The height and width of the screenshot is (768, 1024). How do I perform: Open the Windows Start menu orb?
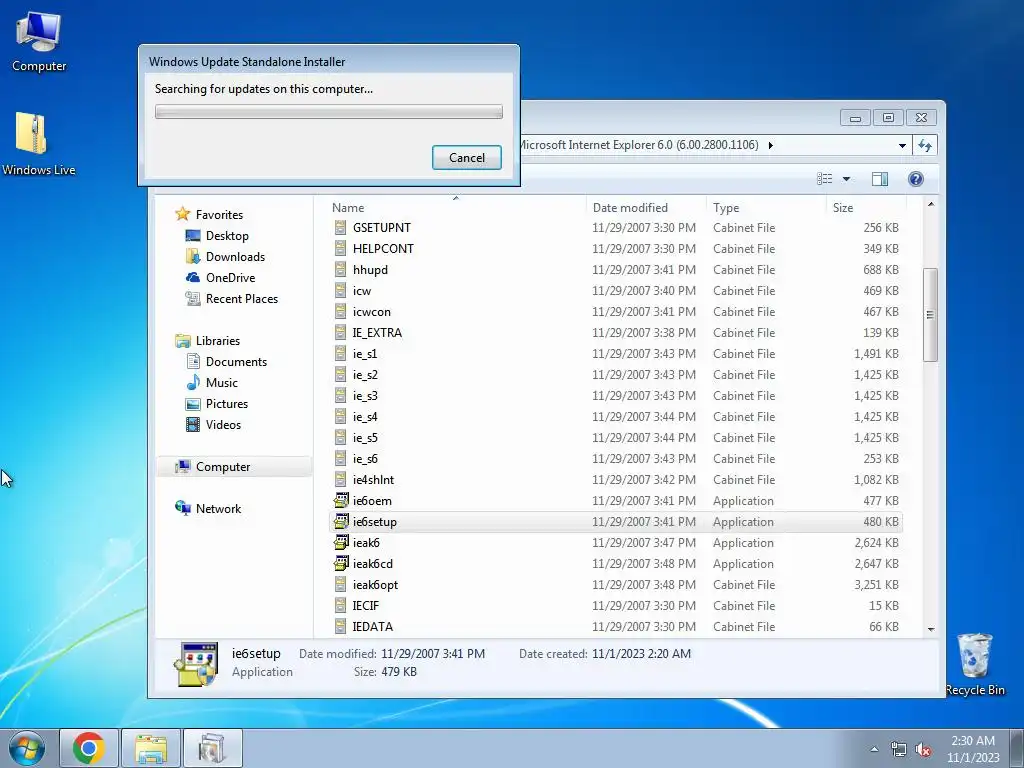click(x=27, y=748)
